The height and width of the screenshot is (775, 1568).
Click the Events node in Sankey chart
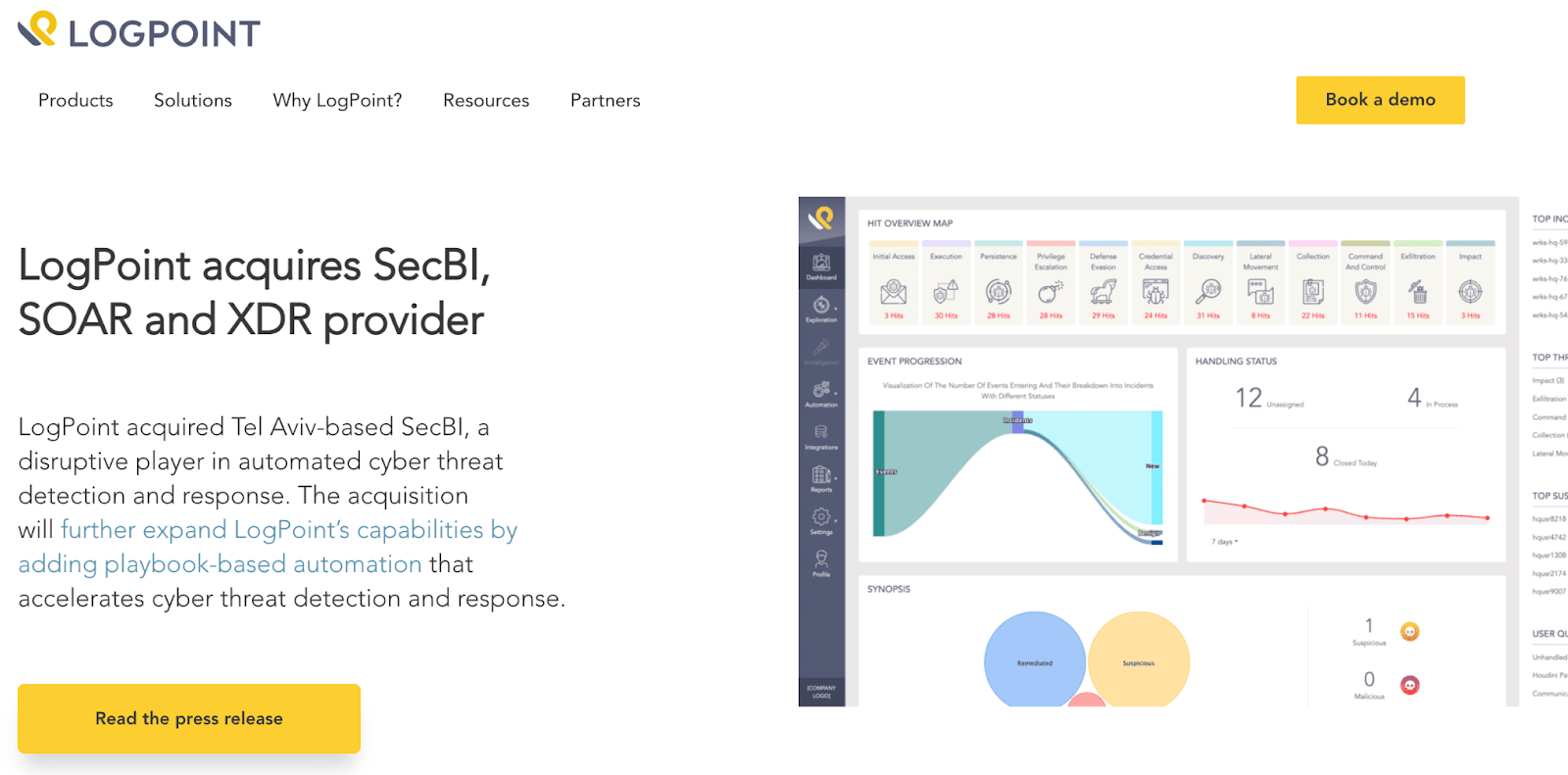click(x=880, y=472)
